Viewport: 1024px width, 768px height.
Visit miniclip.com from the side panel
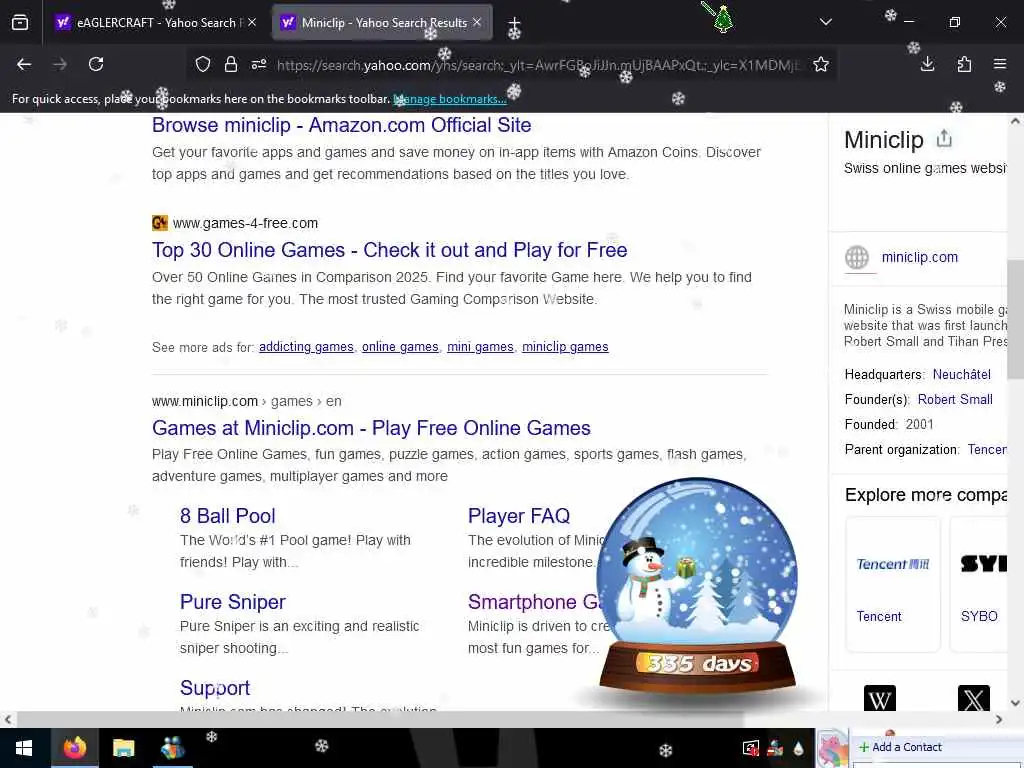920,257
